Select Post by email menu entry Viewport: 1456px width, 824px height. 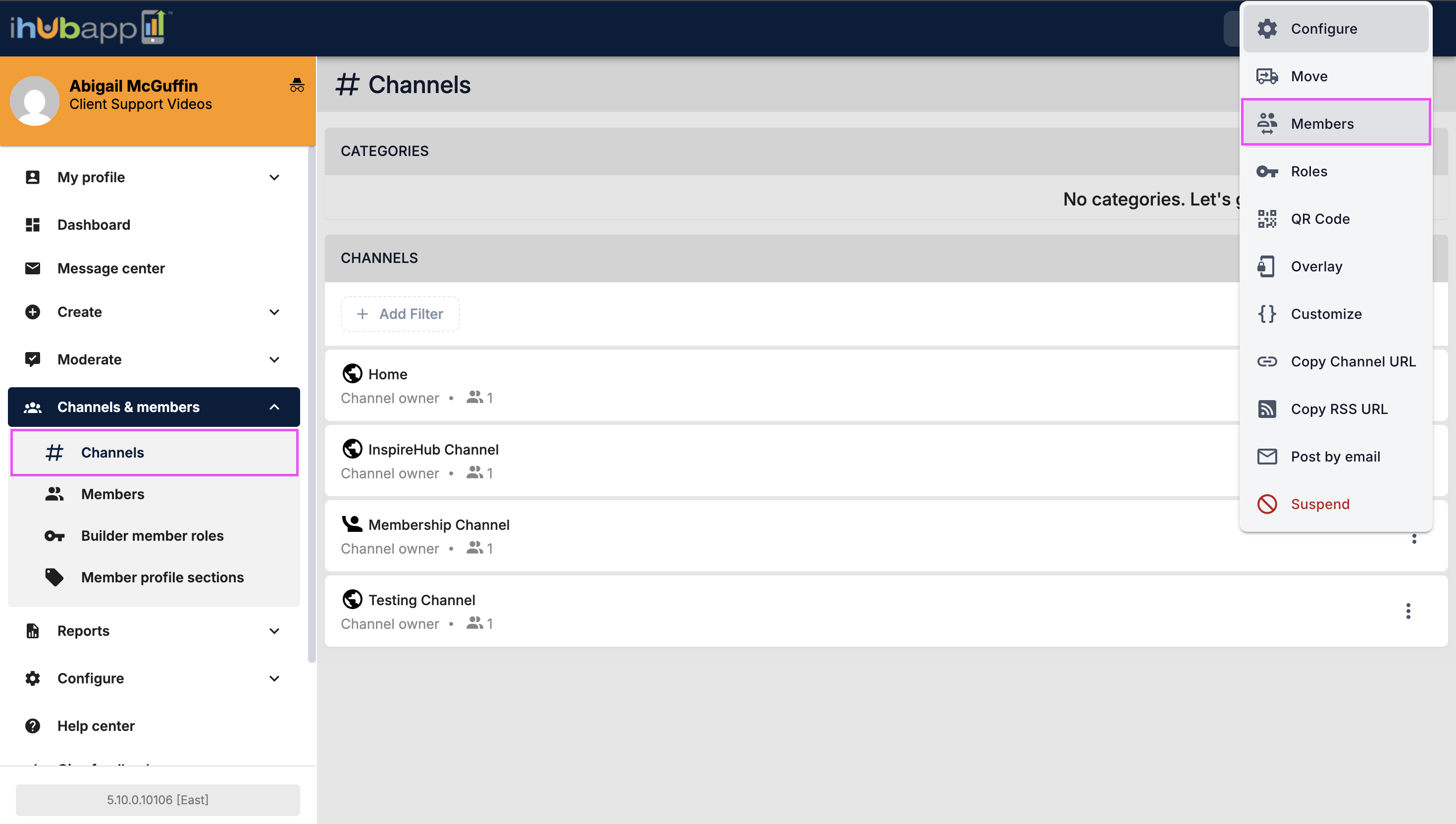(1336, 456)
